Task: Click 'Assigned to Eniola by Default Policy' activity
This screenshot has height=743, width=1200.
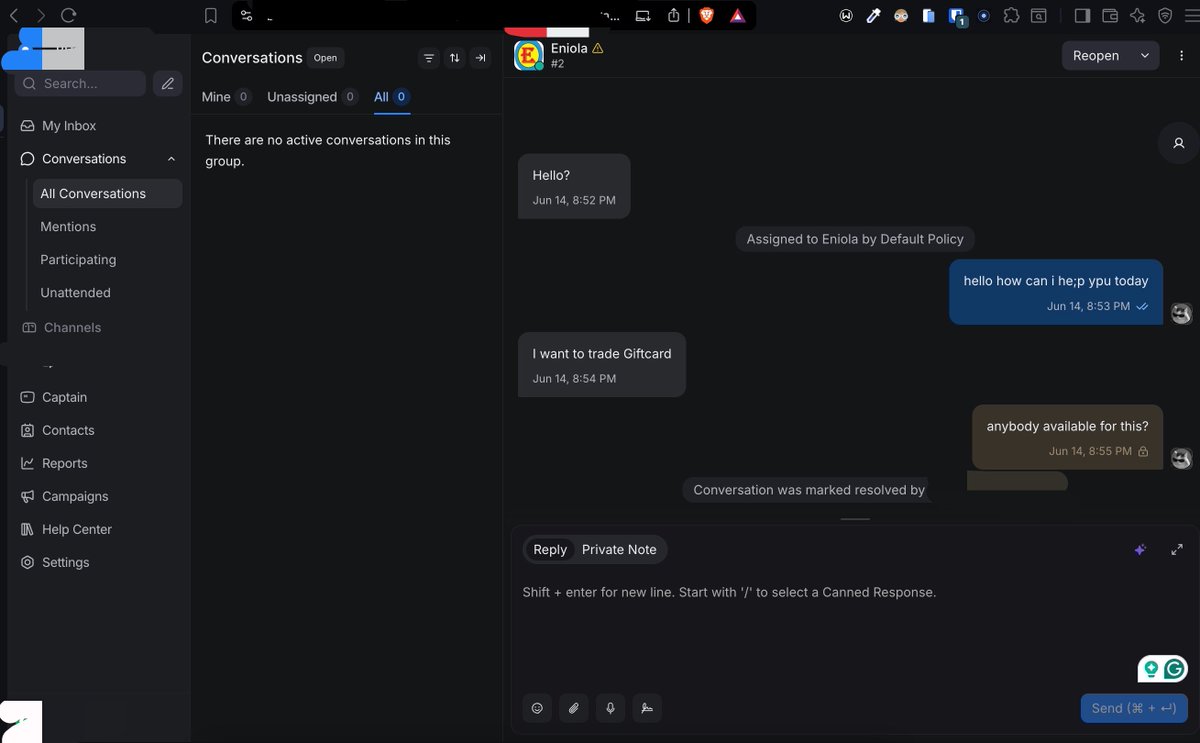Action: click(x=855, y=239)
